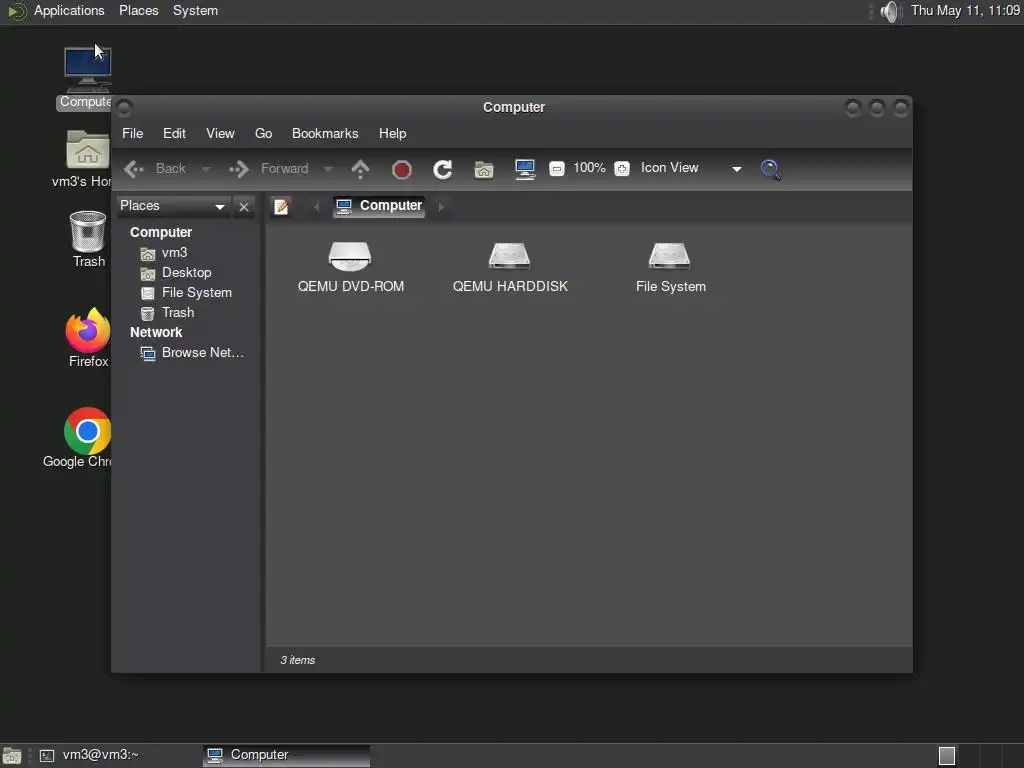Open the System panel menu
Image resolution: width=1024 pixels, height=768 pixels.
coord(195,11)
